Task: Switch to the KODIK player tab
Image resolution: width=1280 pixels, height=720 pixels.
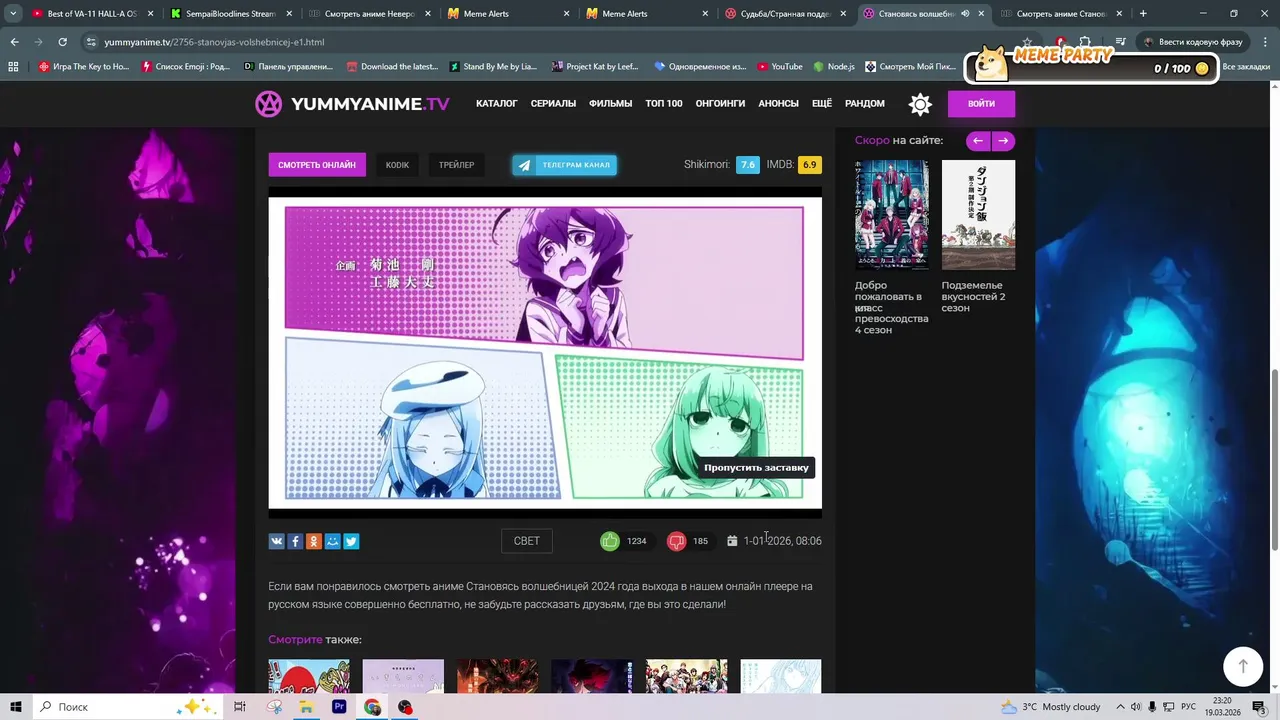Action: (x=397, y=165)
